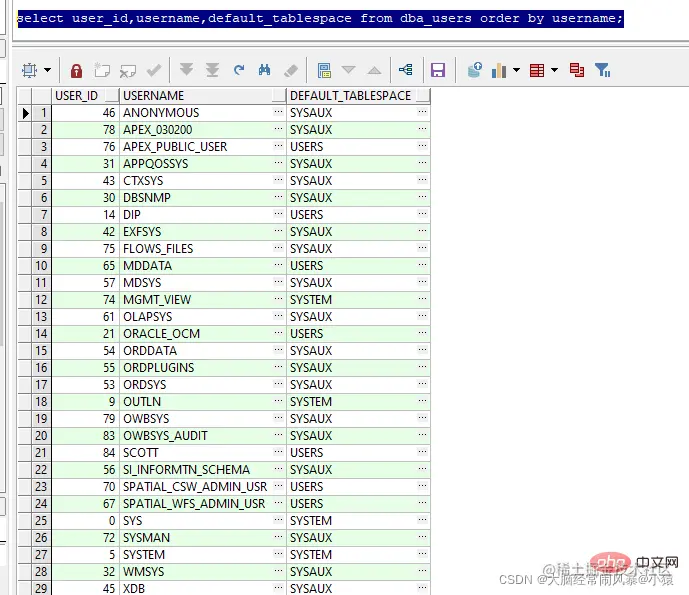
Task: Sort by USERNAME column header
Action: [x=203, y=96]
